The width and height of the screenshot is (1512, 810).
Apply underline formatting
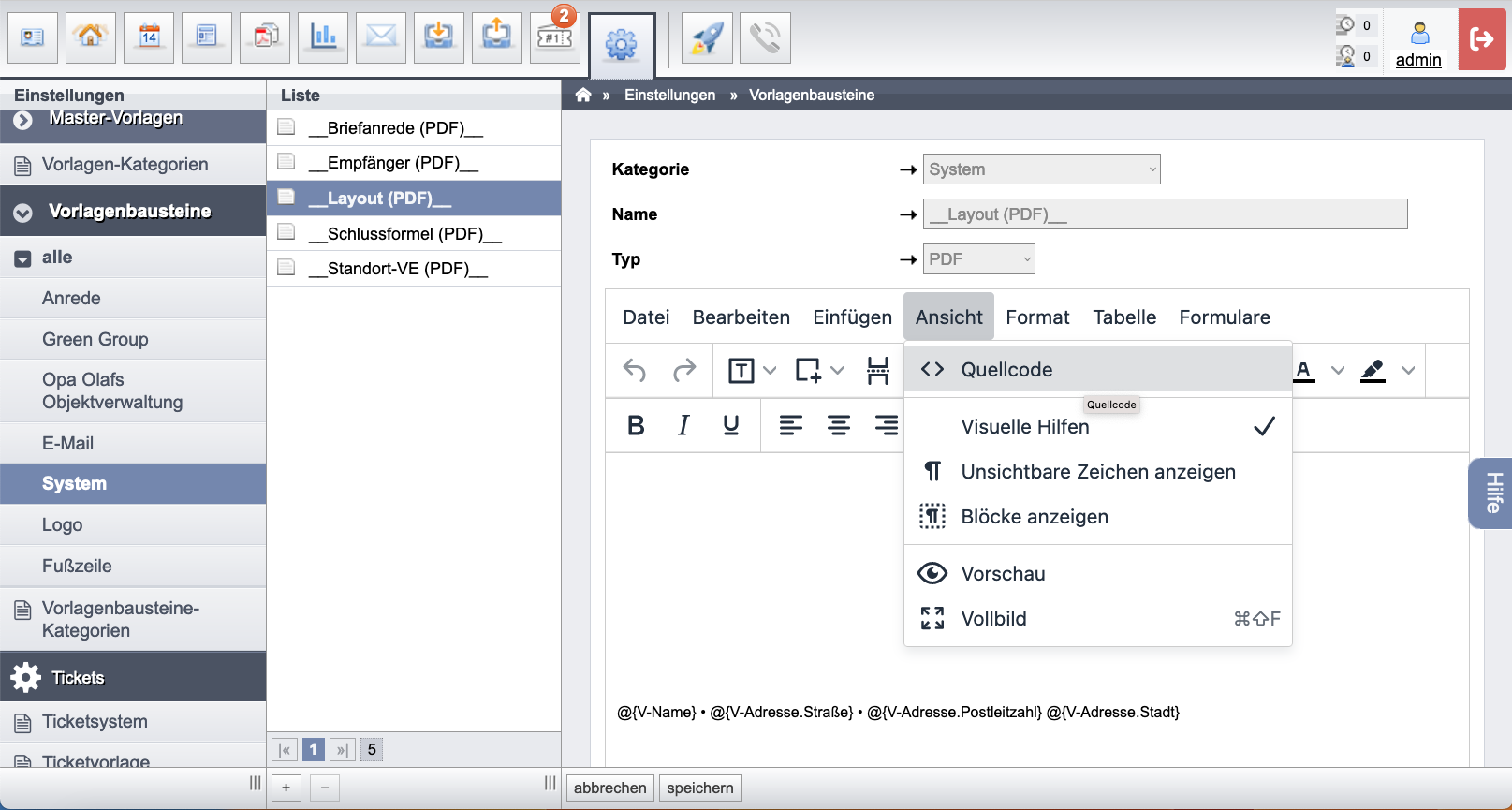tap(731, 425)
